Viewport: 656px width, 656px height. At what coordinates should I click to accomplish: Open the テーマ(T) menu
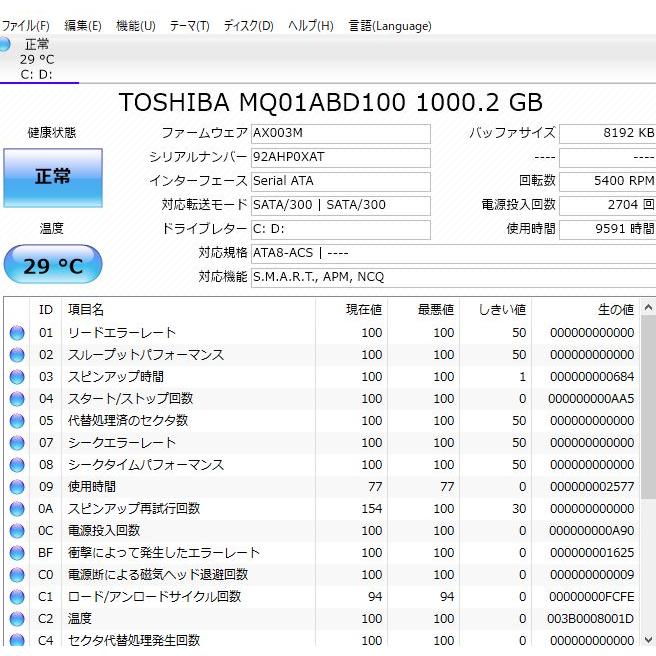click(x=189, y=26)
